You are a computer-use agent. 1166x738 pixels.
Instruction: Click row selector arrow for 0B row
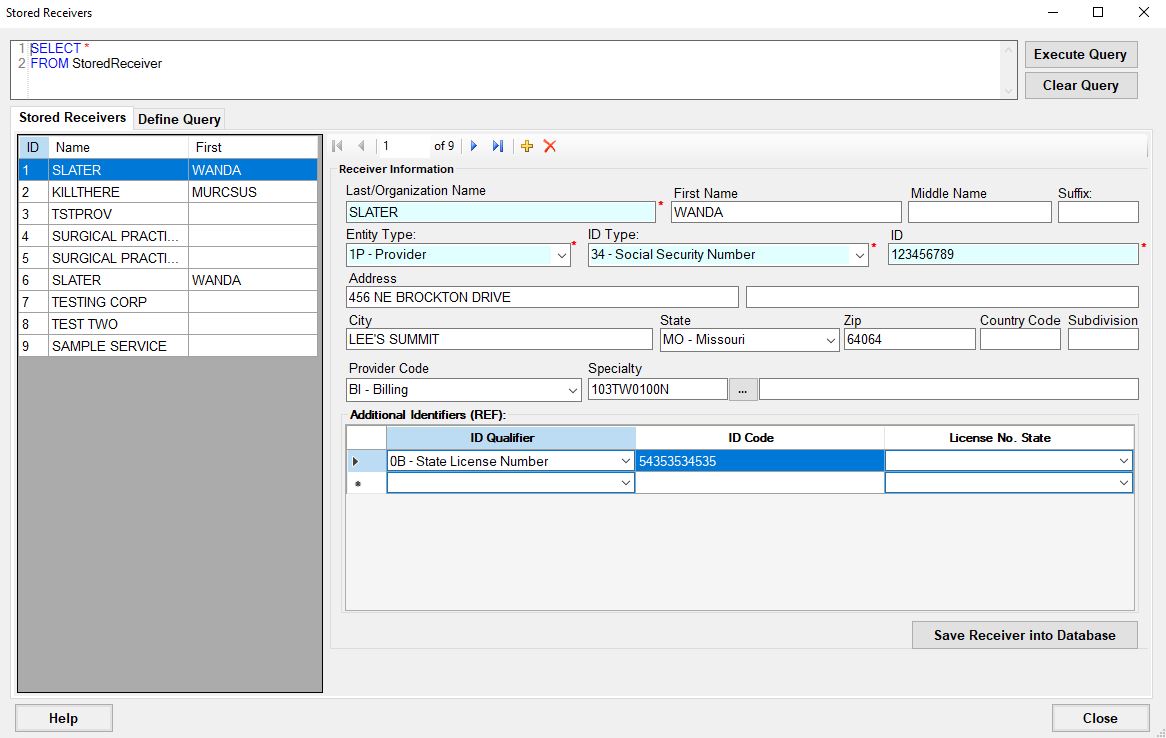coord(366,461)
